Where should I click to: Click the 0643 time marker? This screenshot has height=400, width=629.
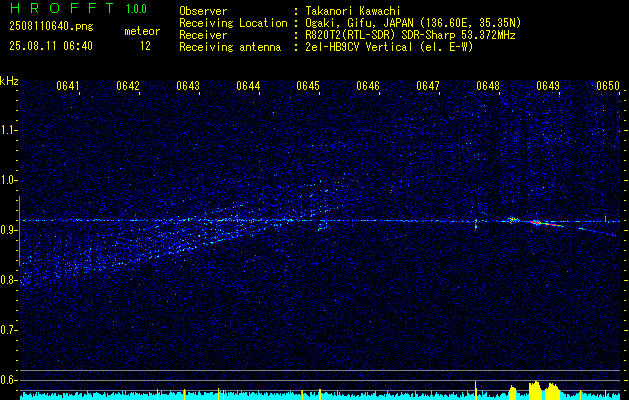click(188, 86)
